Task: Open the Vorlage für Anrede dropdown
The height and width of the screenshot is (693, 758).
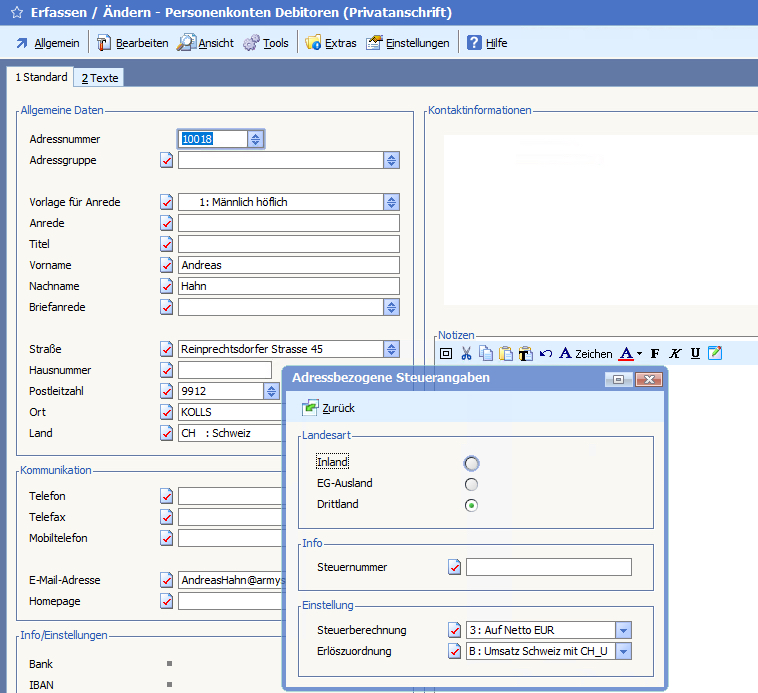Action: 391,202
